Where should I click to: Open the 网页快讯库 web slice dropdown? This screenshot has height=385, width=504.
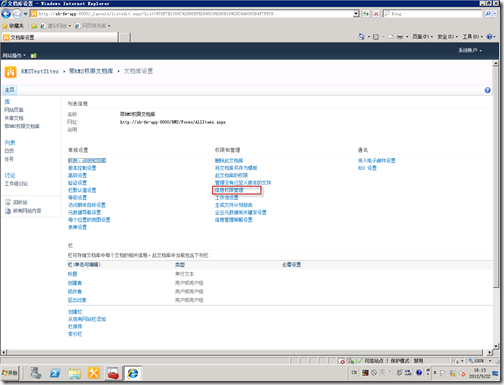click(x=93, y=26)
